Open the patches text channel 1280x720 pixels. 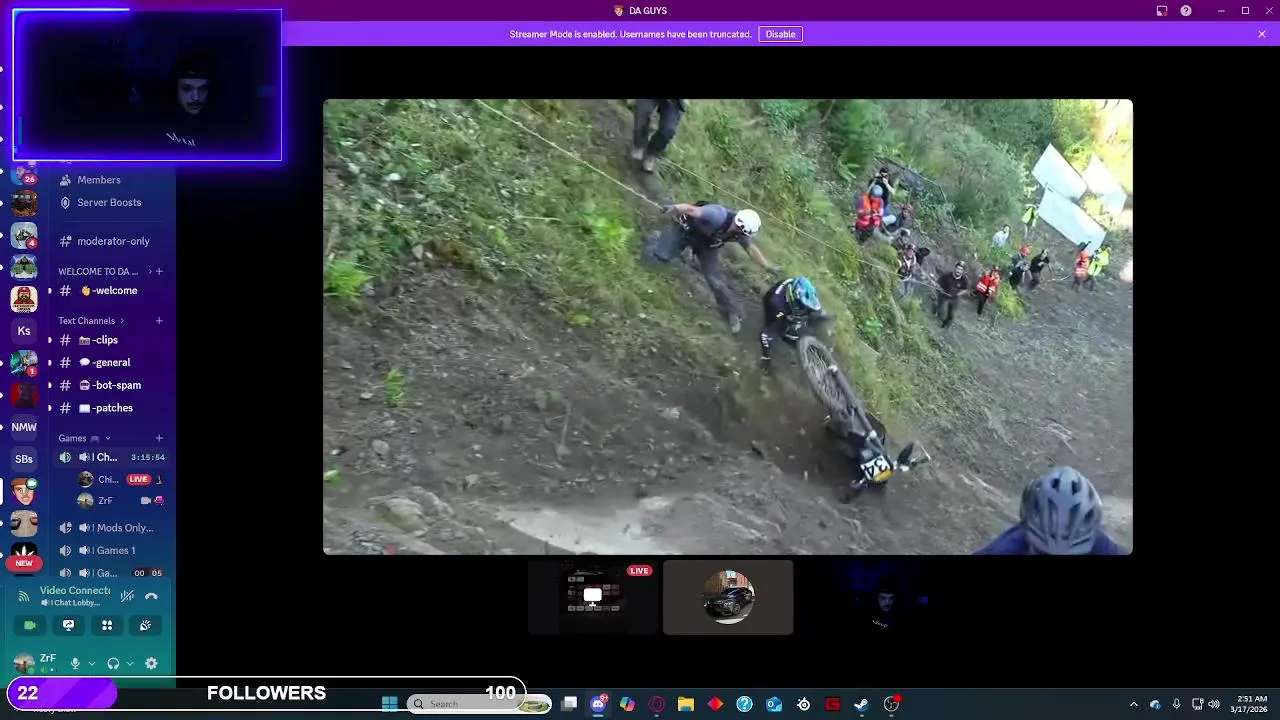coord(112,408)
